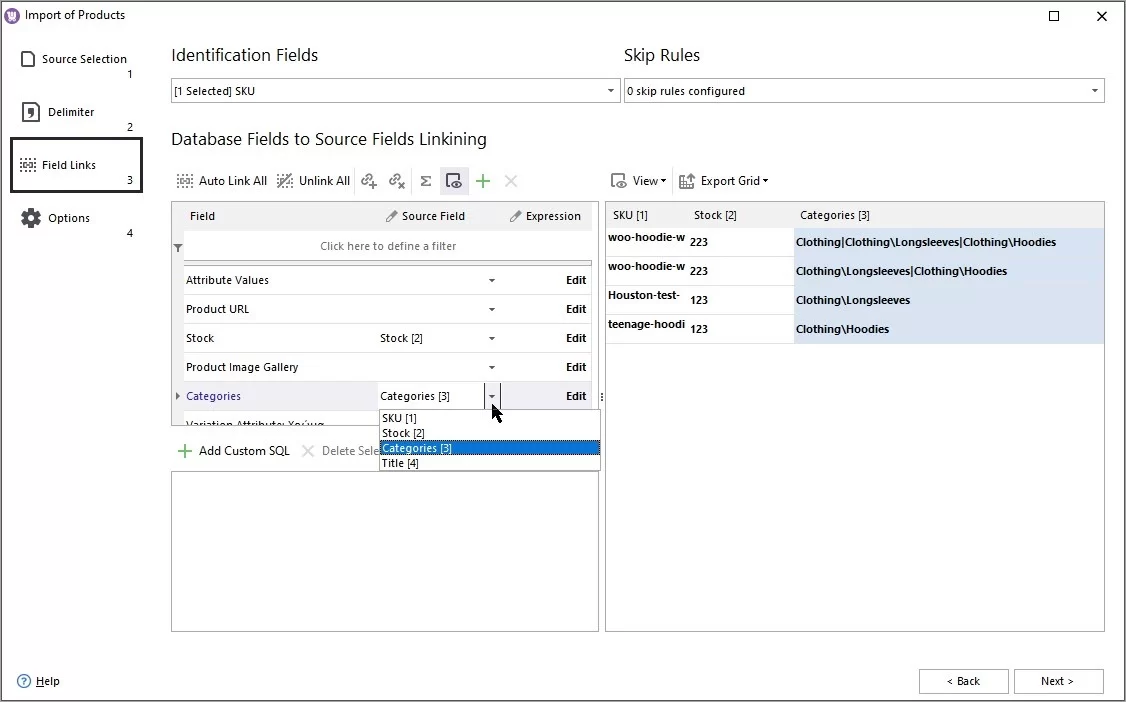The width and height of the screenshot is (1126, 702).
Task: Click the green plus add icon
Action: (483, 181)
